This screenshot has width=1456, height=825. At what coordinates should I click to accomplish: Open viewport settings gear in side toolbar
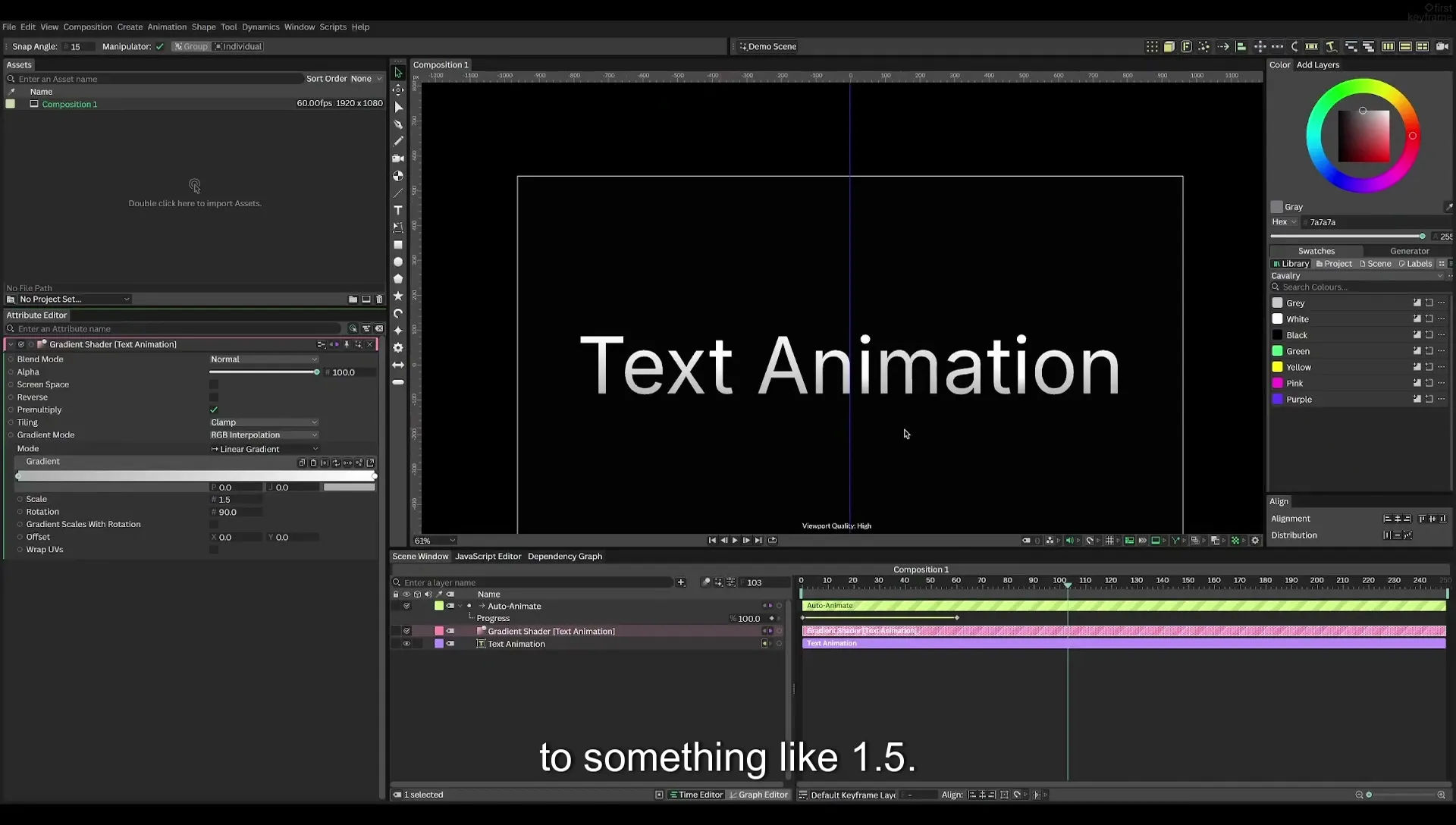pyautogui.click(x=398, y=347)
